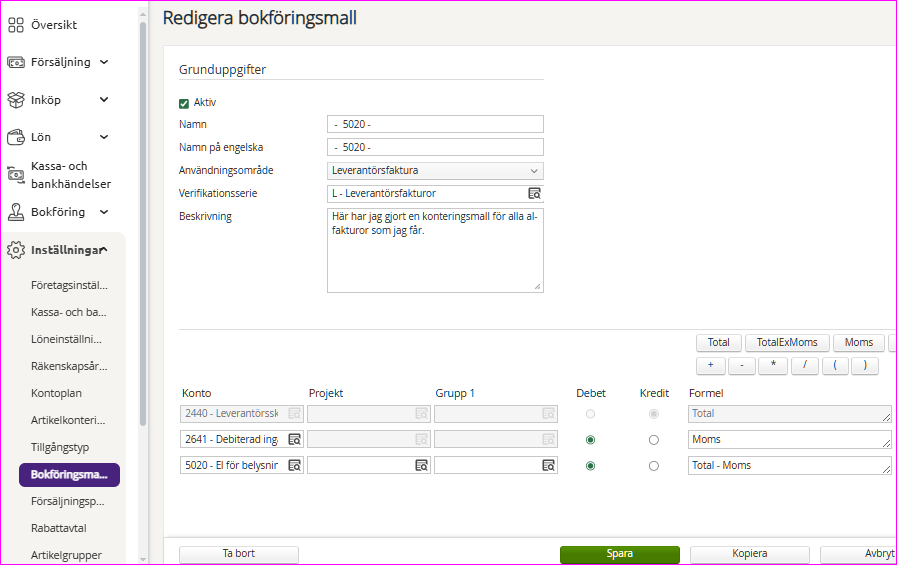Open Löneinställningar in sidebar
This screenshot has height=565, width=897.
(x=66, y=339)
